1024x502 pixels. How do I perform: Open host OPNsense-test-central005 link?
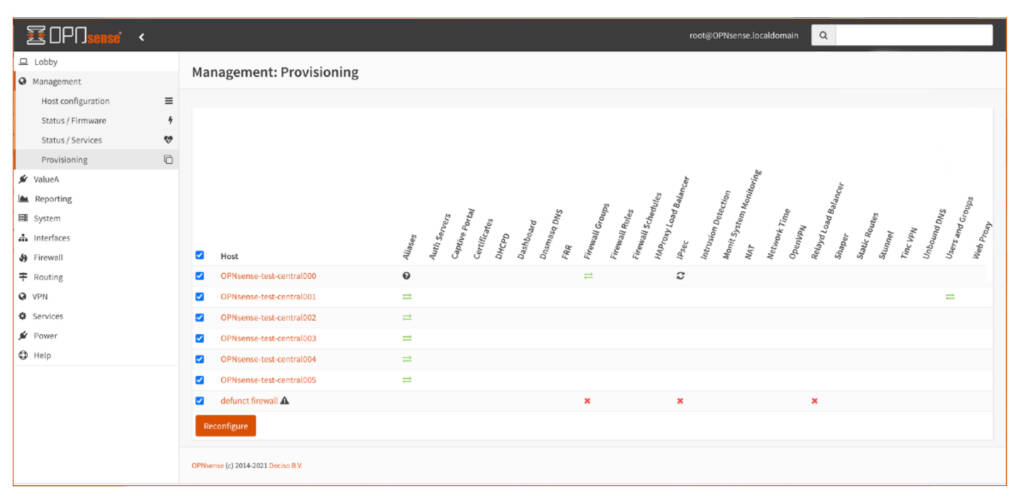[268, 380]
